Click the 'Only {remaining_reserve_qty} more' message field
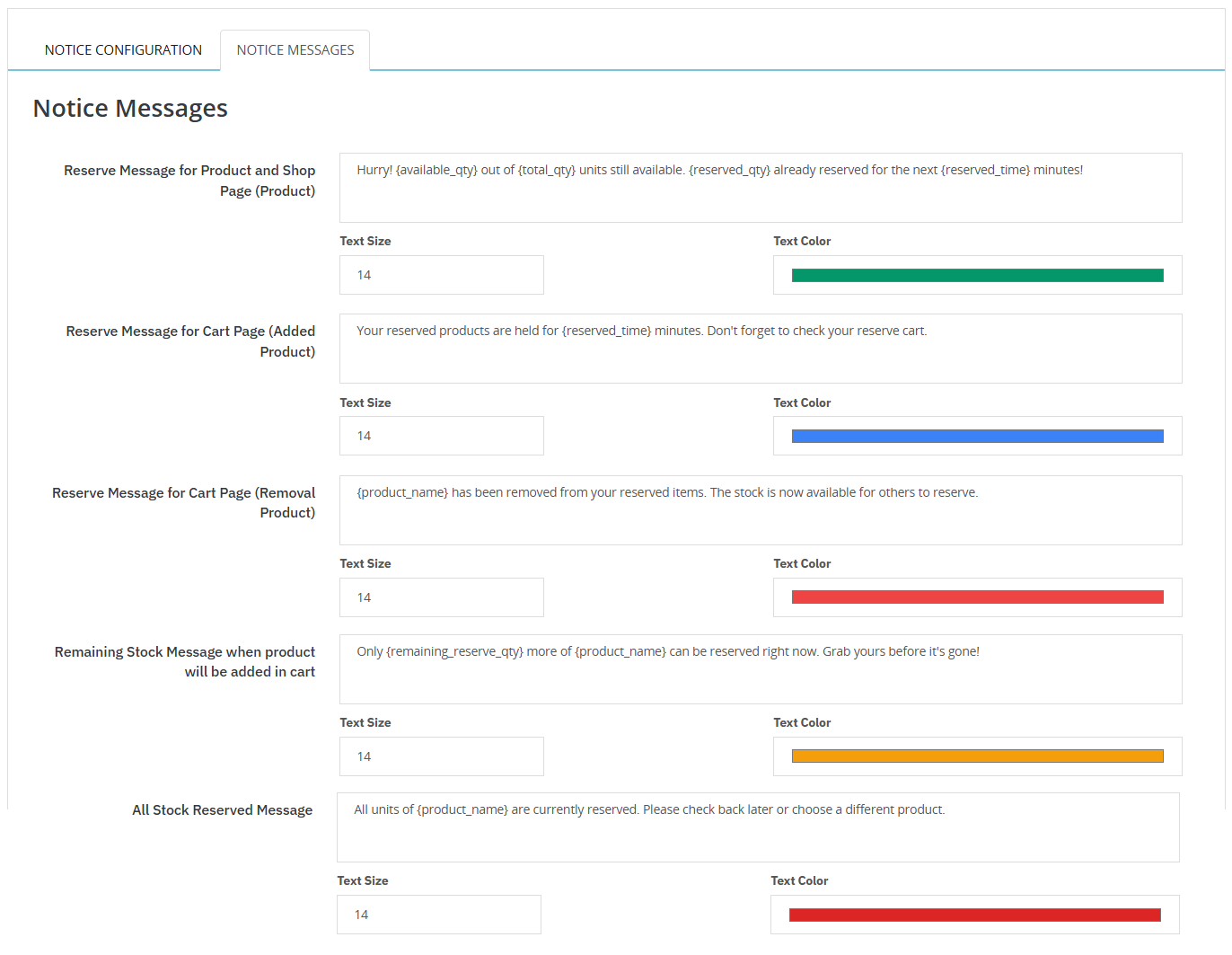1232x955 pixels. (760, 669)
